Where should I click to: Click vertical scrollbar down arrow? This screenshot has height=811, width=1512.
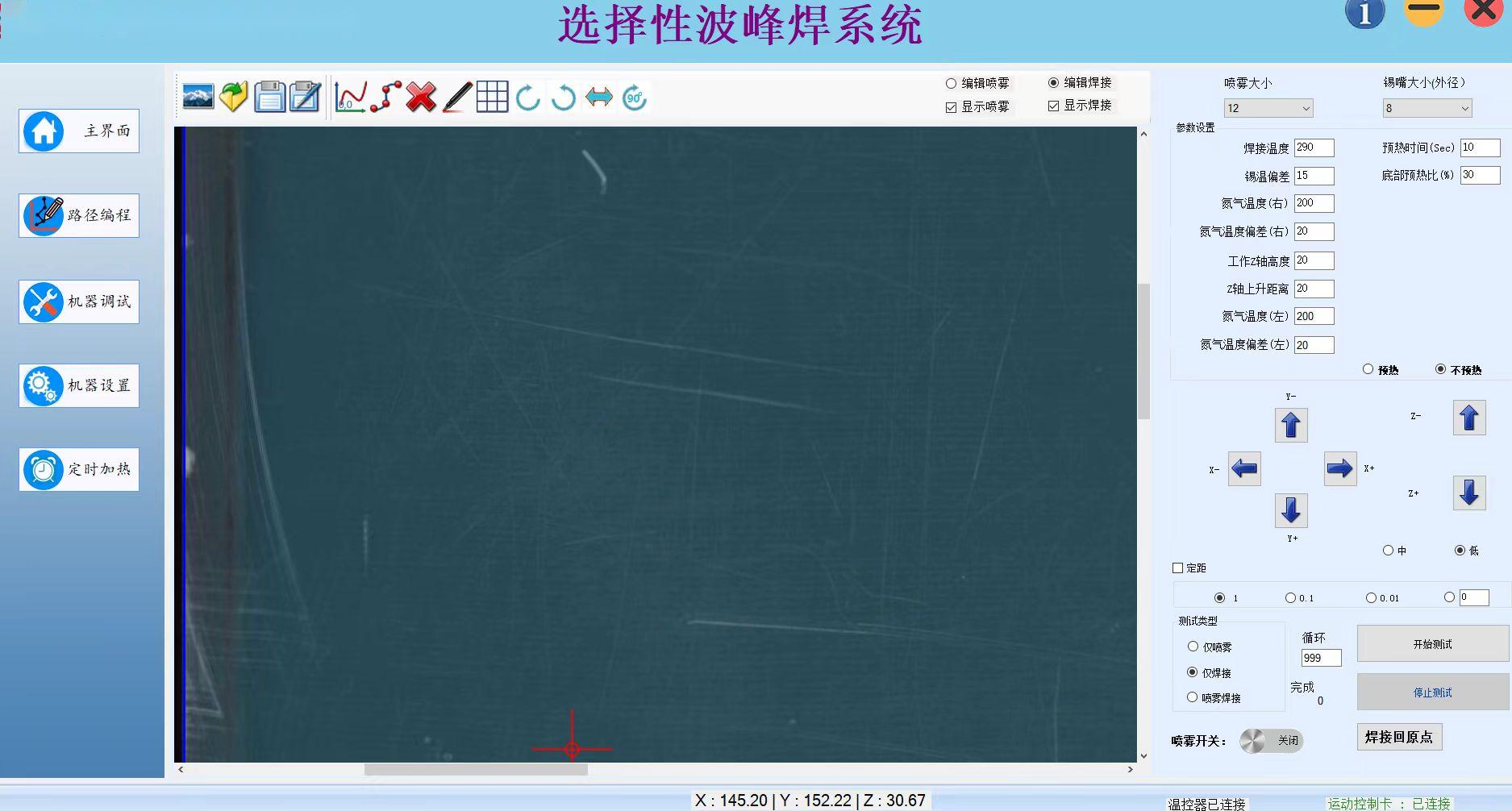pos(1143,755)
